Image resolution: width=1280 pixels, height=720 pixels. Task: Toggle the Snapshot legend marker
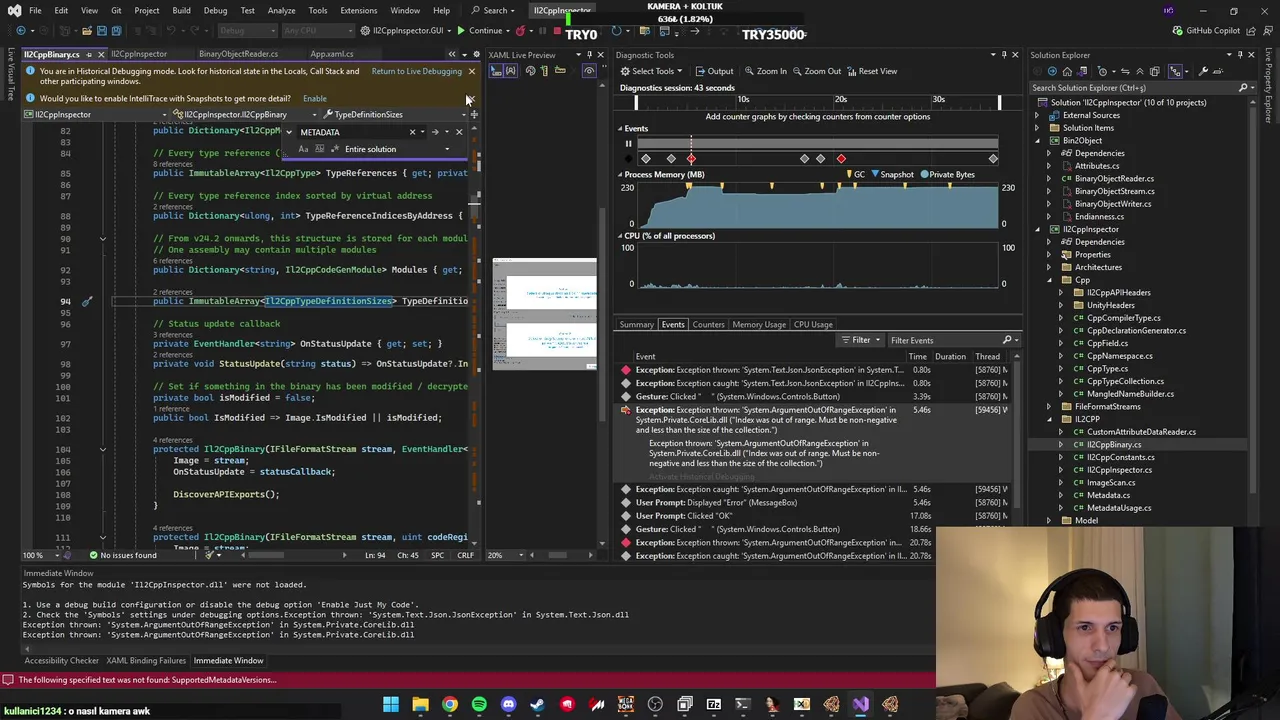click(x=896, y=174)
